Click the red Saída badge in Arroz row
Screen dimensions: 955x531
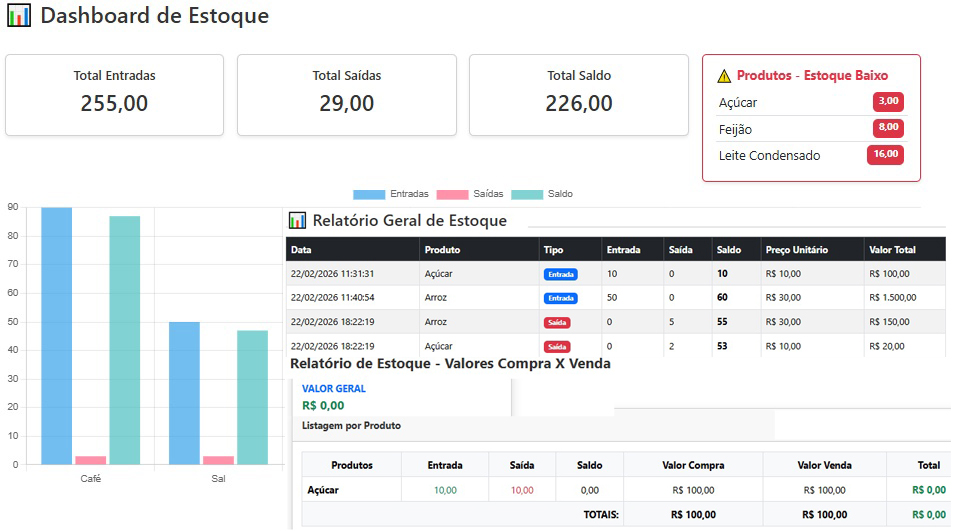tap(558, 322)
